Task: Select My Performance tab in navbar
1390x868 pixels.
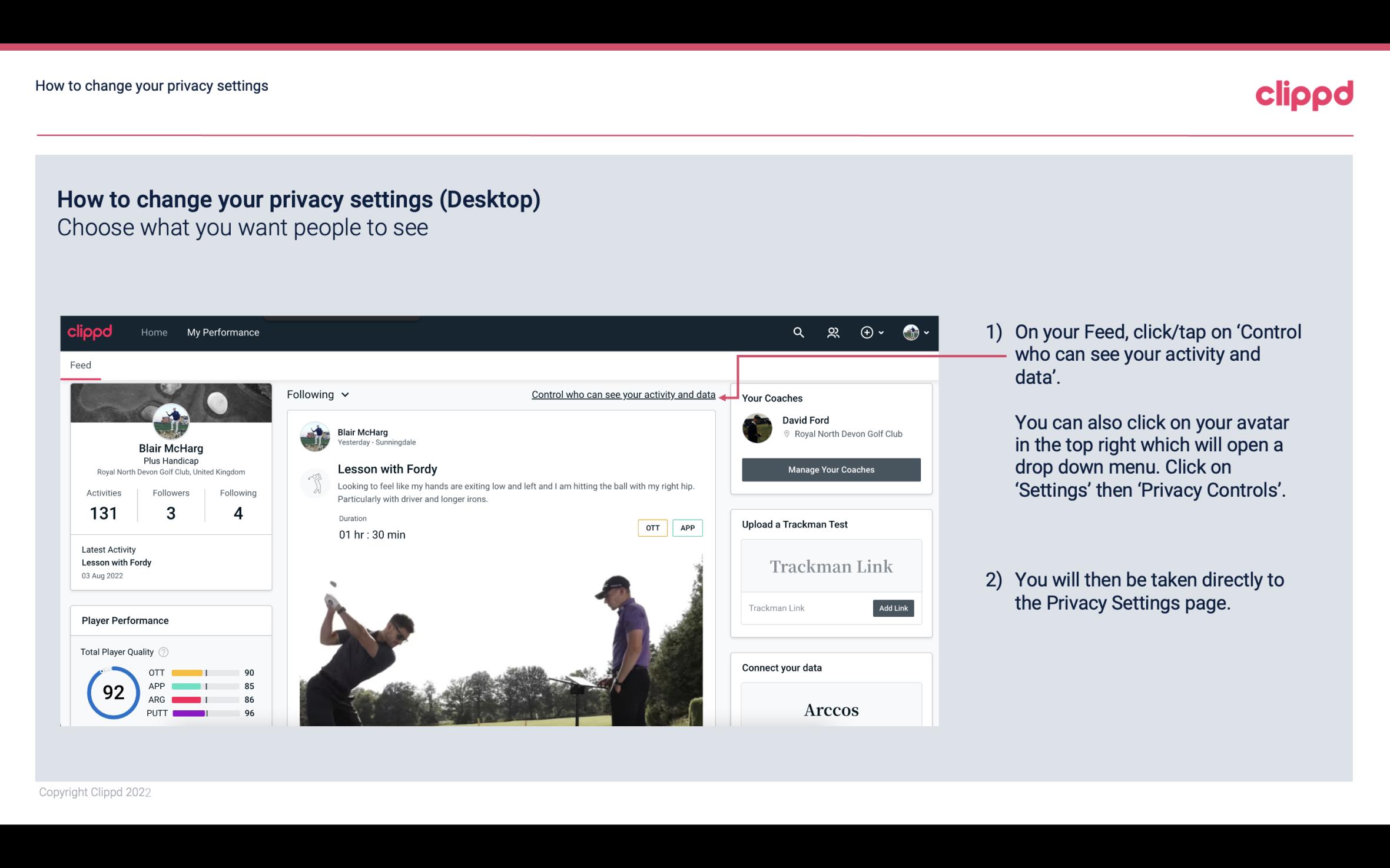Action: (x=222, y=332)
